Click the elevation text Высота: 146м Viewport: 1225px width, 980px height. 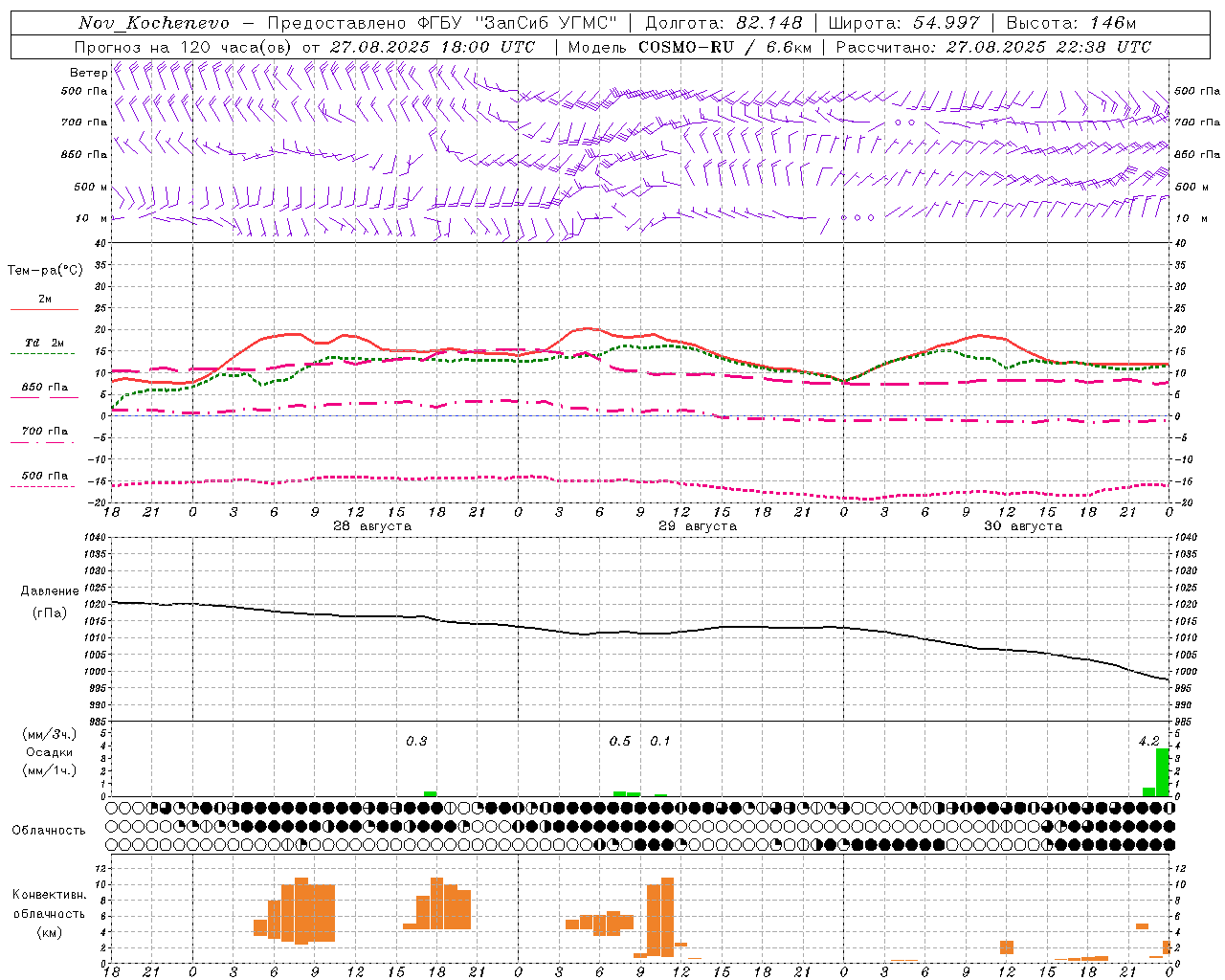(x=1072, y=23)
